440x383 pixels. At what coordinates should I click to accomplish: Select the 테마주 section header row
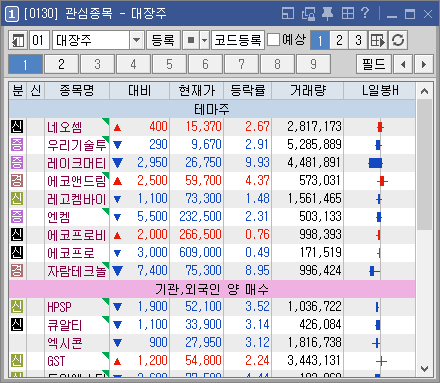[212, 109]
